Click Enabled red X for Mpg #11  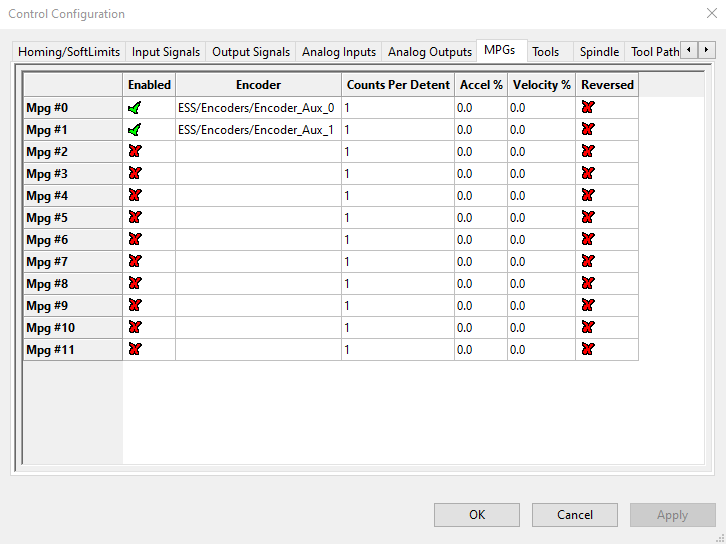tap(135, 350)
